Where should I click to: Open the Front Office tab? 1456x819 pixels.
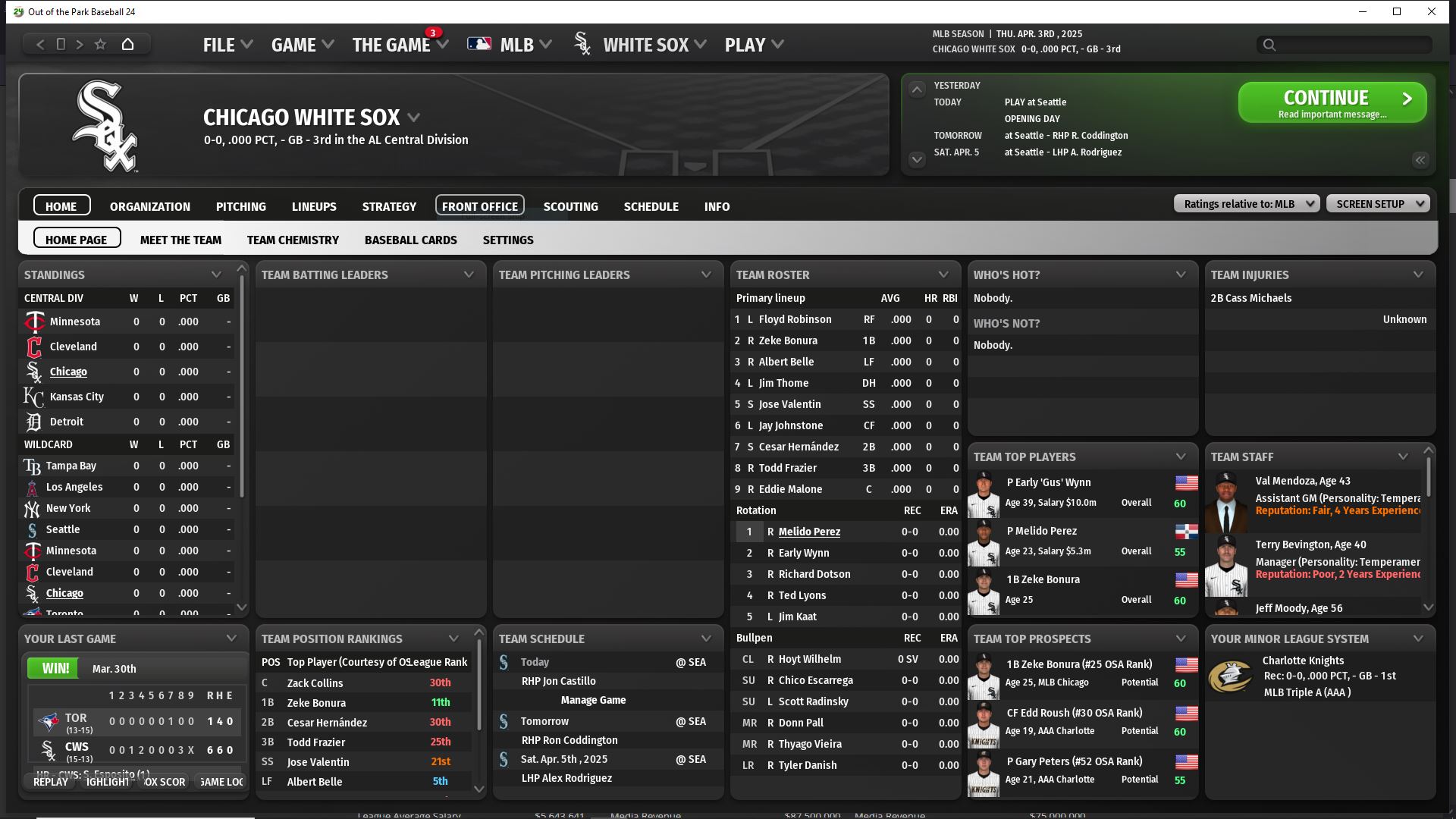pyautogui.click(x=479, y=206)
